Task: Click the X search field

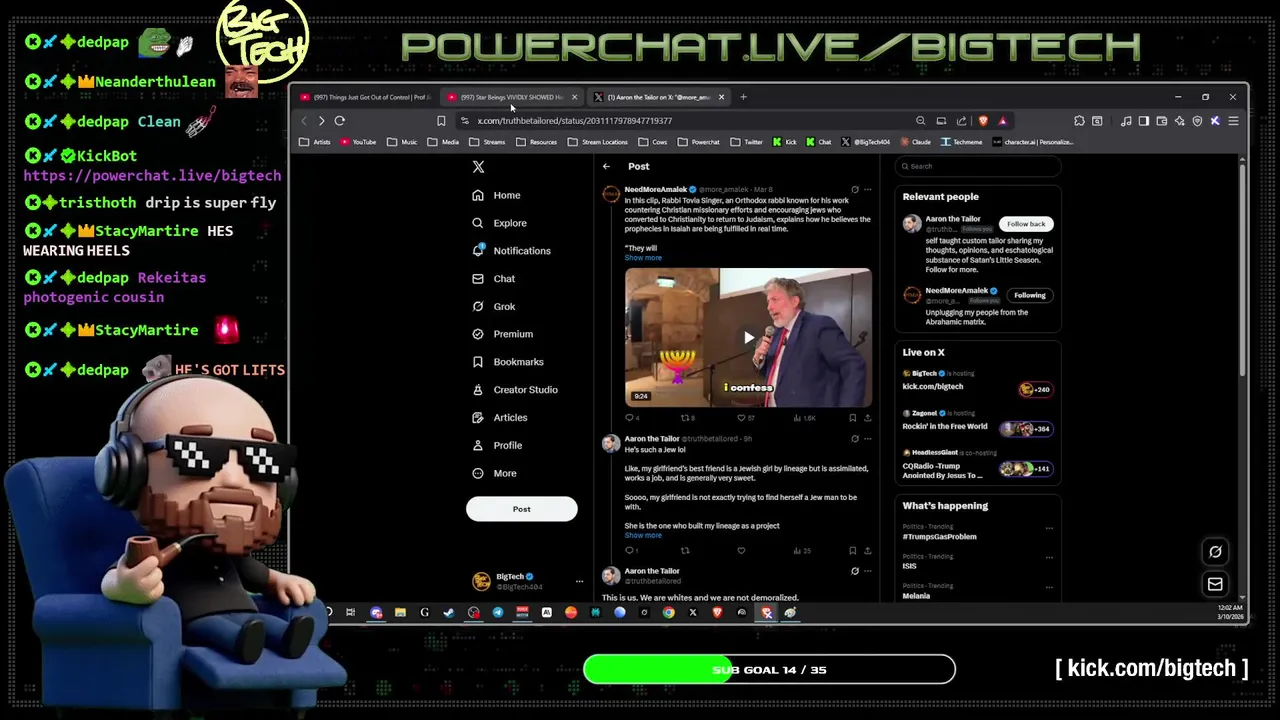Action: 977,166
